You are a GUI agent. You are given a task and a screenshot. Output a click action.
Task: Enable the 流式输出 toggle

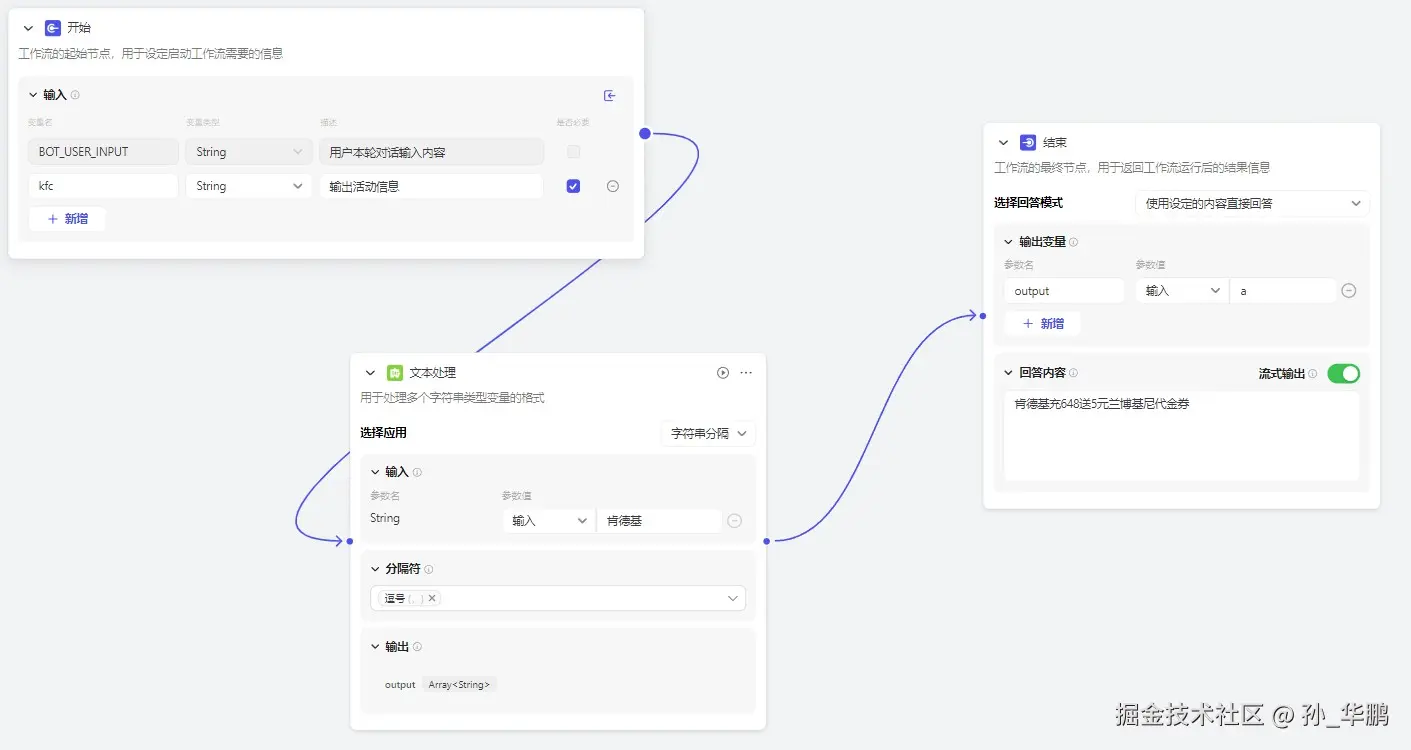(1344, 373)
